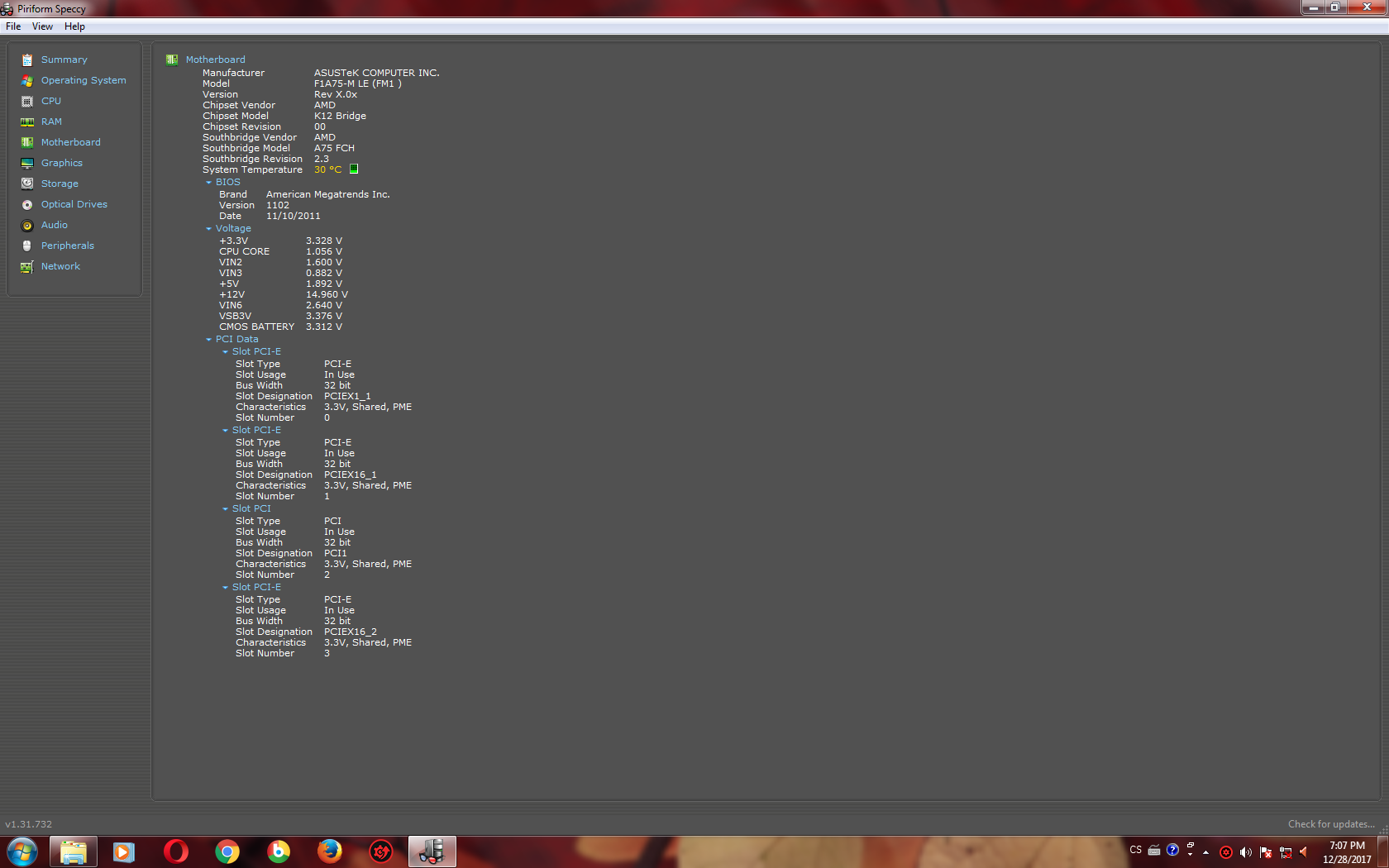
Task: Open the RAM module icon in the sidebar
Action: click(x=27, y=122)
